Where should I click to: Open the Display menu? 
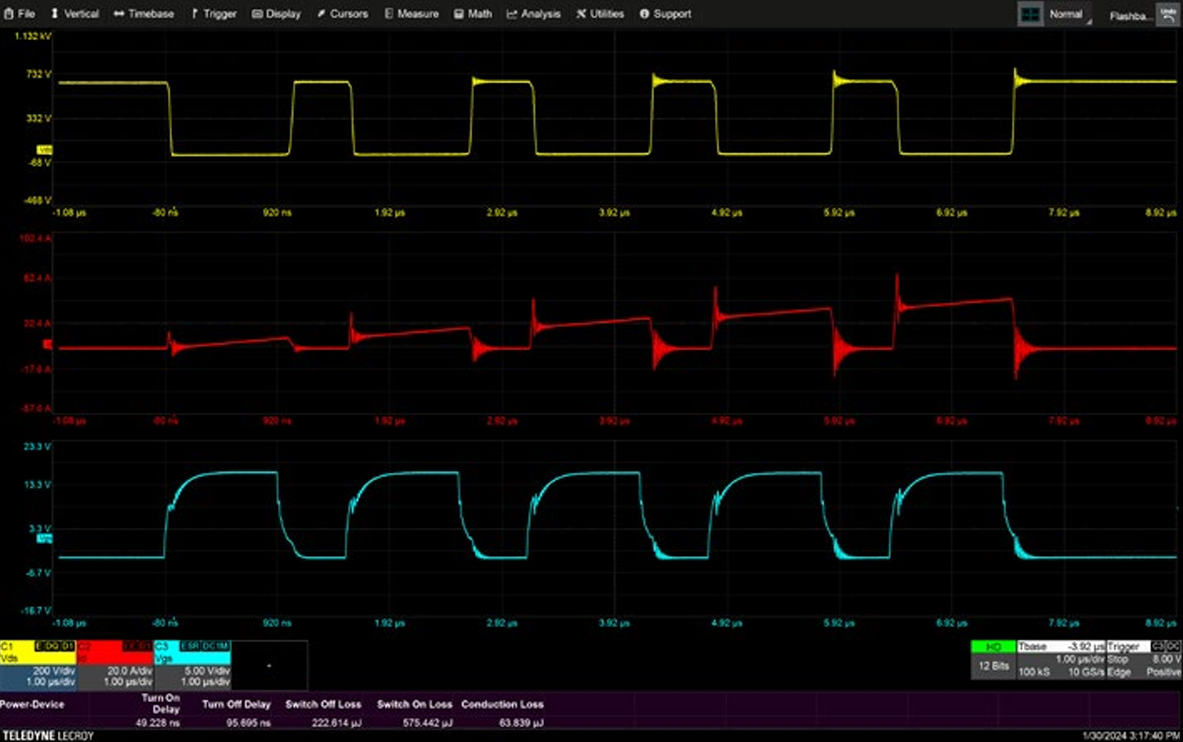pyautogui.click(x=276, y=14)
